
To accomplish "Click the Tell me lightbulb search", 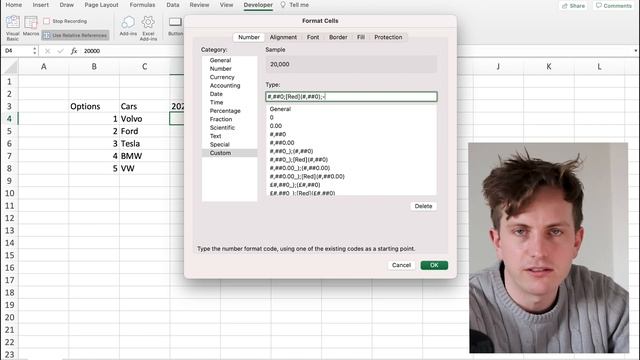I will (294, 5).
